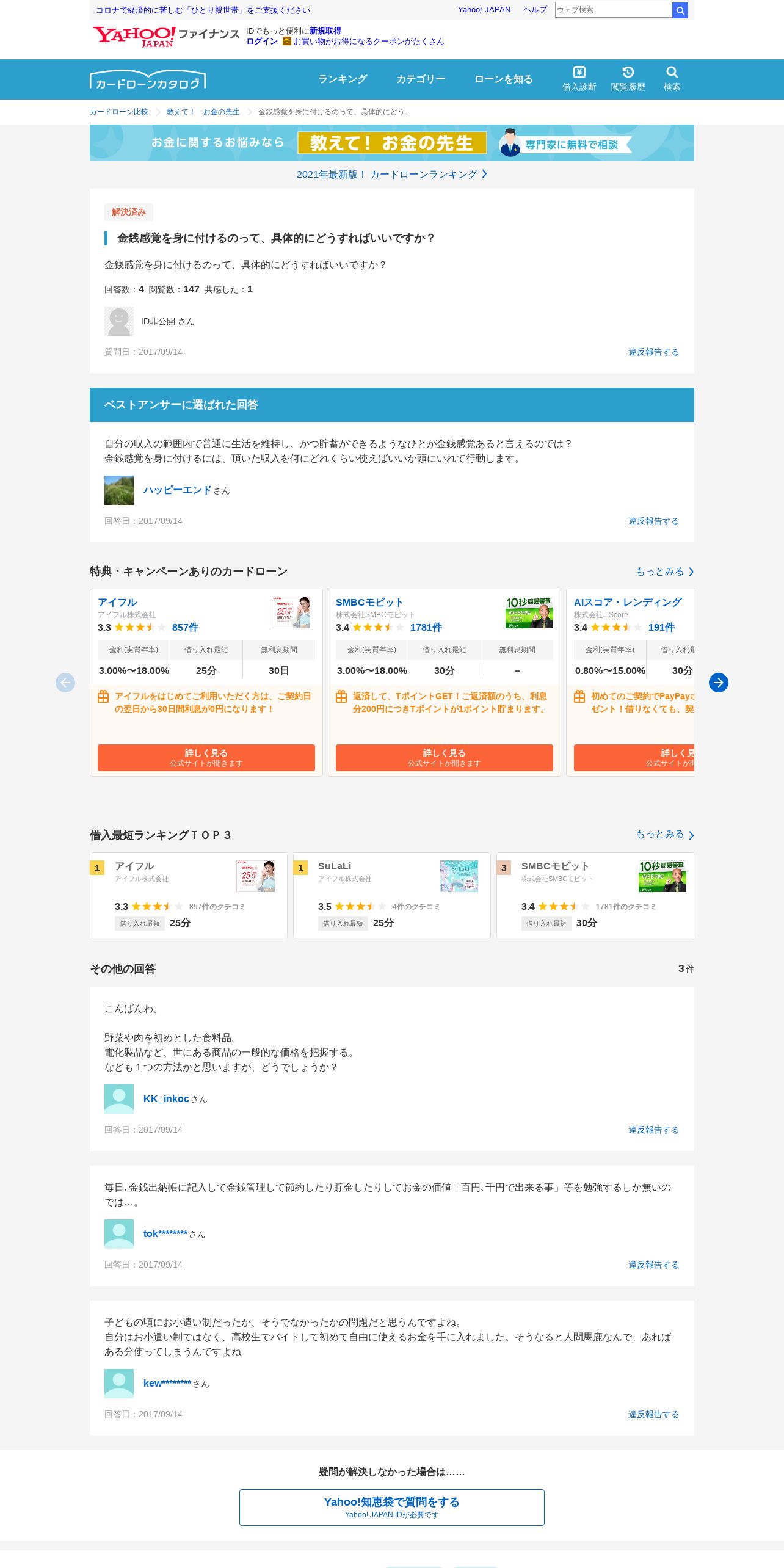Screen dimensions: 784x1568
Task: Click the ハッピーエンド profile picture
Action: pyautogui.click(x=119, y=490)
